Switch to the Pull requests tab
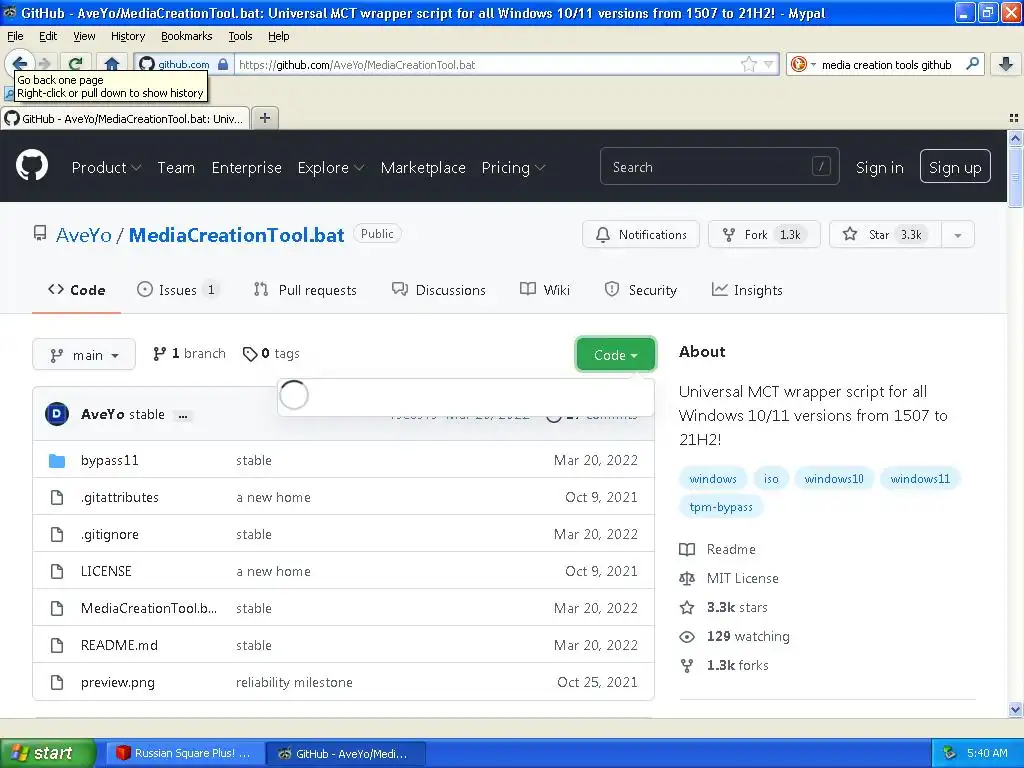This screenshot has width=1024, height=768. (x=305, y=290)
